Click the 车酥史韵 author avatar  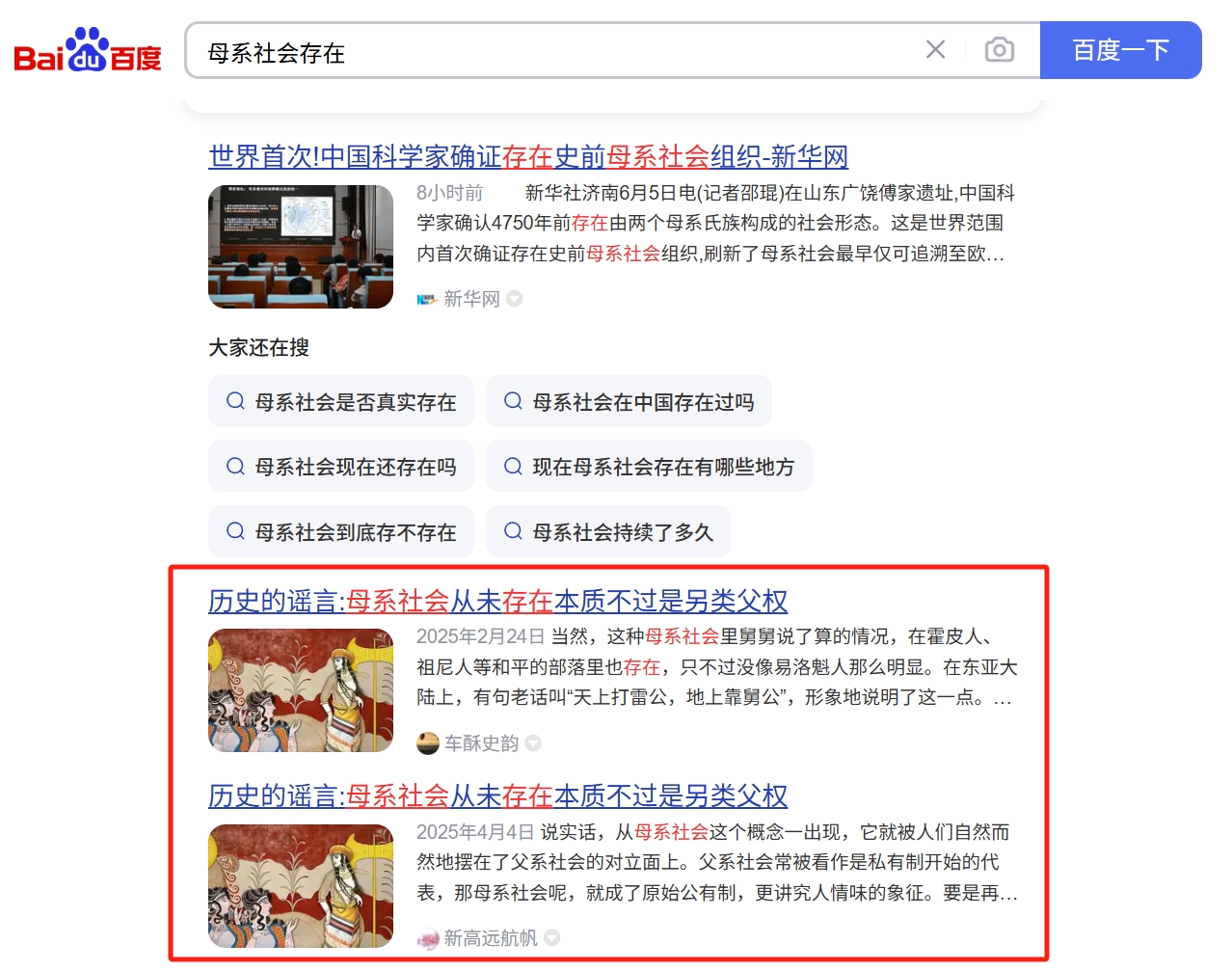click(x=428, y=743)
